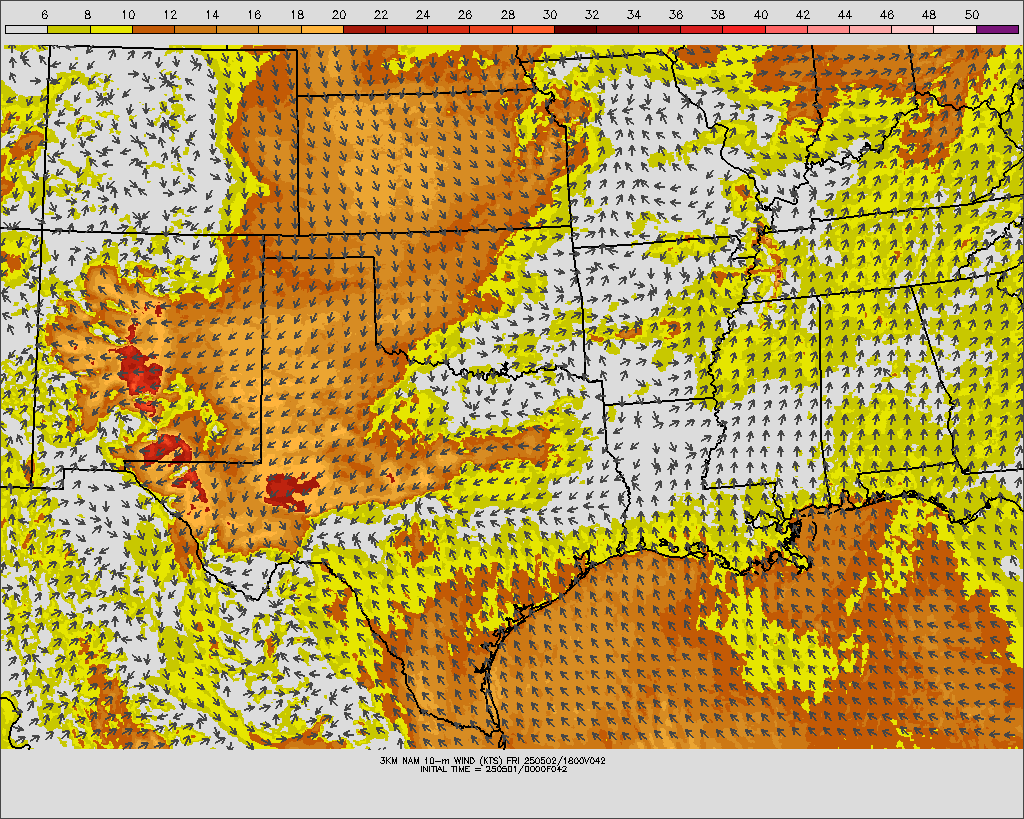Click the light pink swatch between 44 and 46
Viewport: 1024px width, 819px height.
click(871, 29)
